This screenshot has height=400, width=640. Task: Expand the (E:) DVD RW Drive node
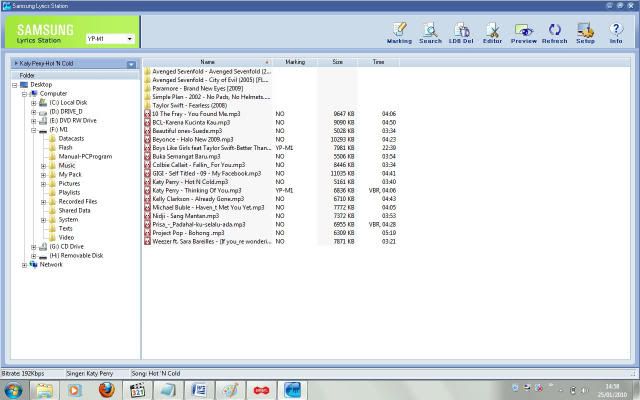pos(33,121)
